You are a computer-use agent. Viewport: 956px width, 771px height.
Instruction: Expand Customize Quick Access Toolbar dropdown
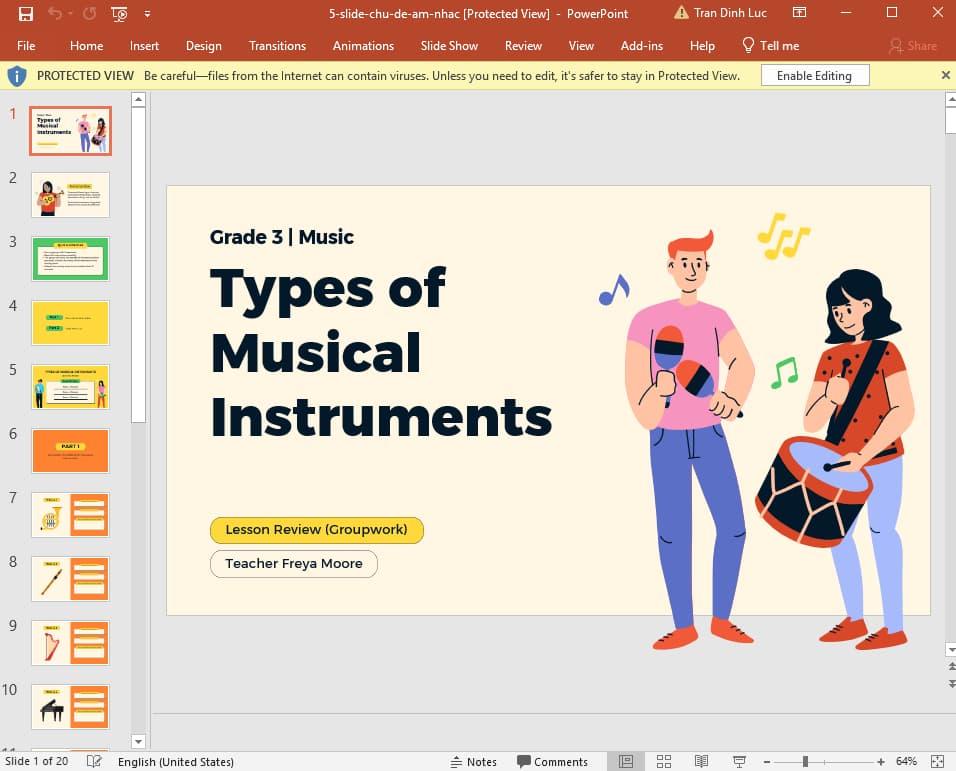click(148, 14)
